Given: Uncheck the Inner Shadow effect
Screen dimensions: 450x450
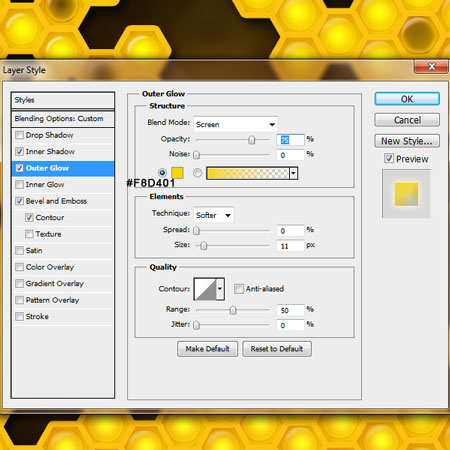Looking at the screenshot, I should (x=19, y=152).
